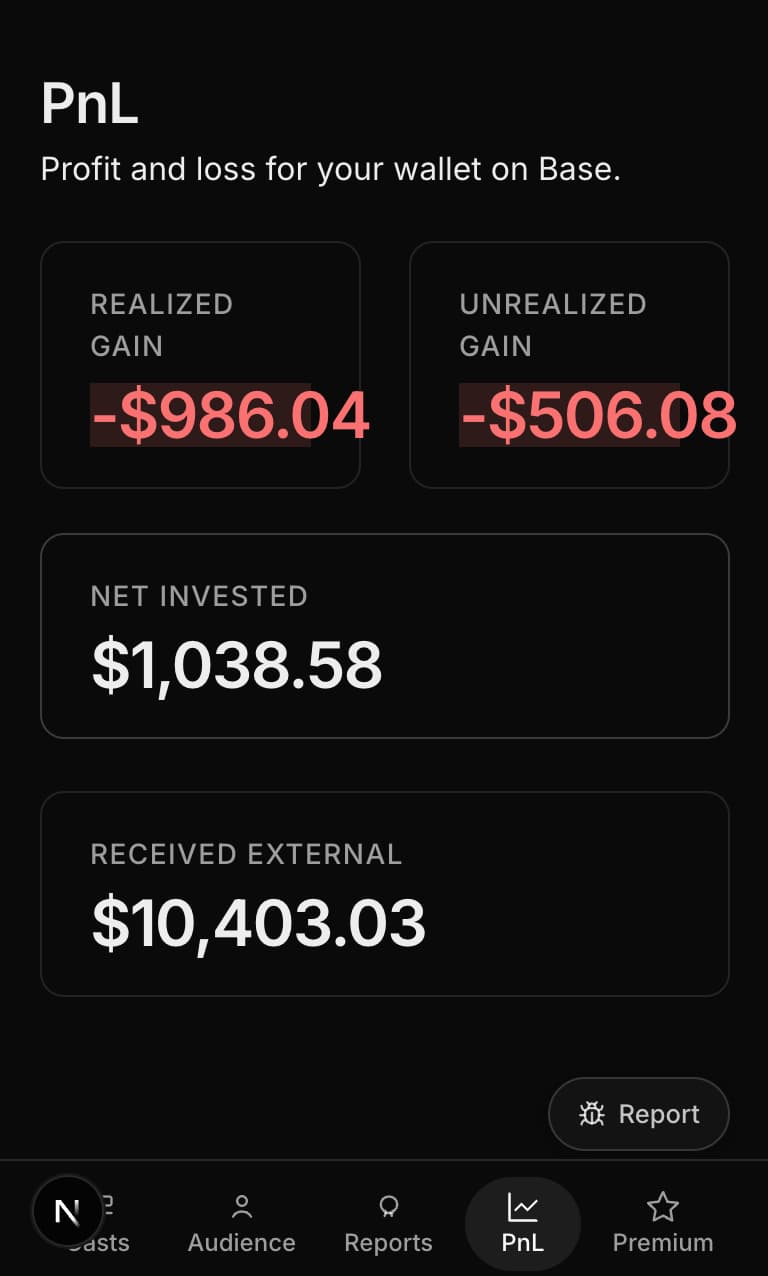768x1276 pixels.
Task: Tap the Audience person icon
Action: coord(241,1207)
